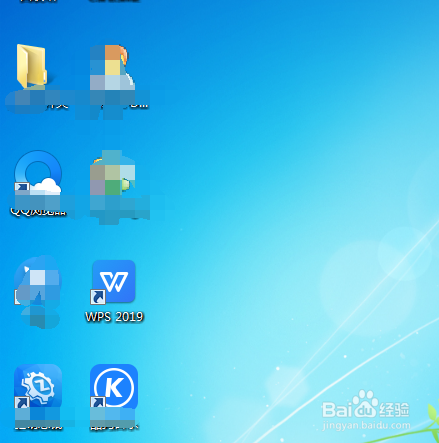
Task: Select the pixelated shortcut left of WPS
Action: click(38, 282)
